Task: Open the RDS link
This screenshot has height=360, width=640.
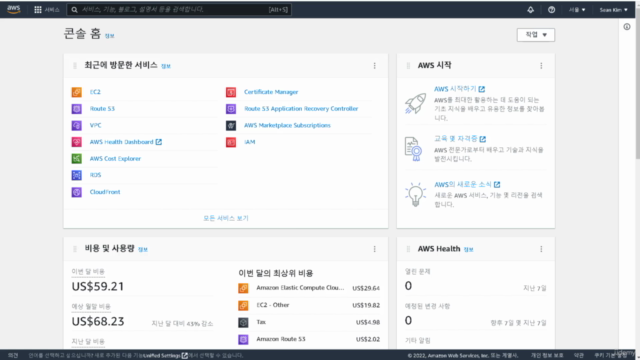Action: [x=96, y=175]
